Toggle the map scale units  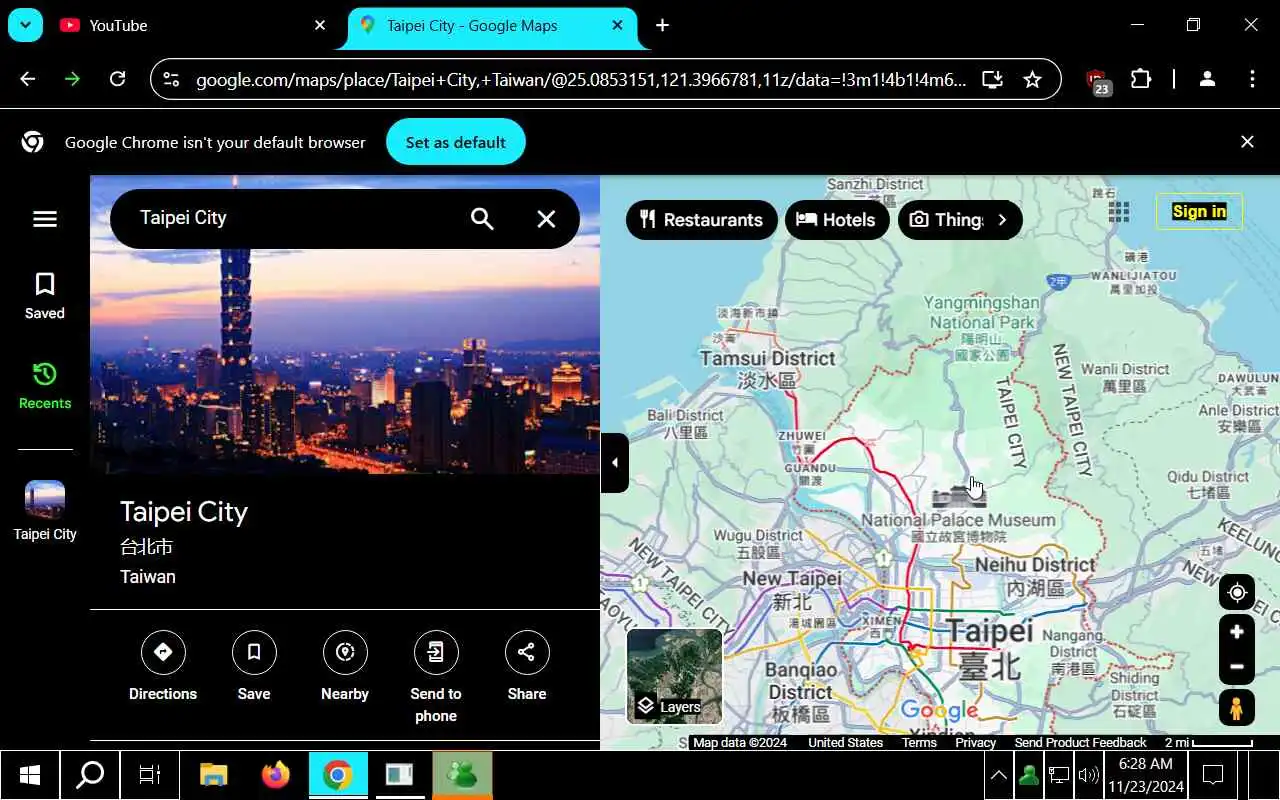[x=1208, y=743]
